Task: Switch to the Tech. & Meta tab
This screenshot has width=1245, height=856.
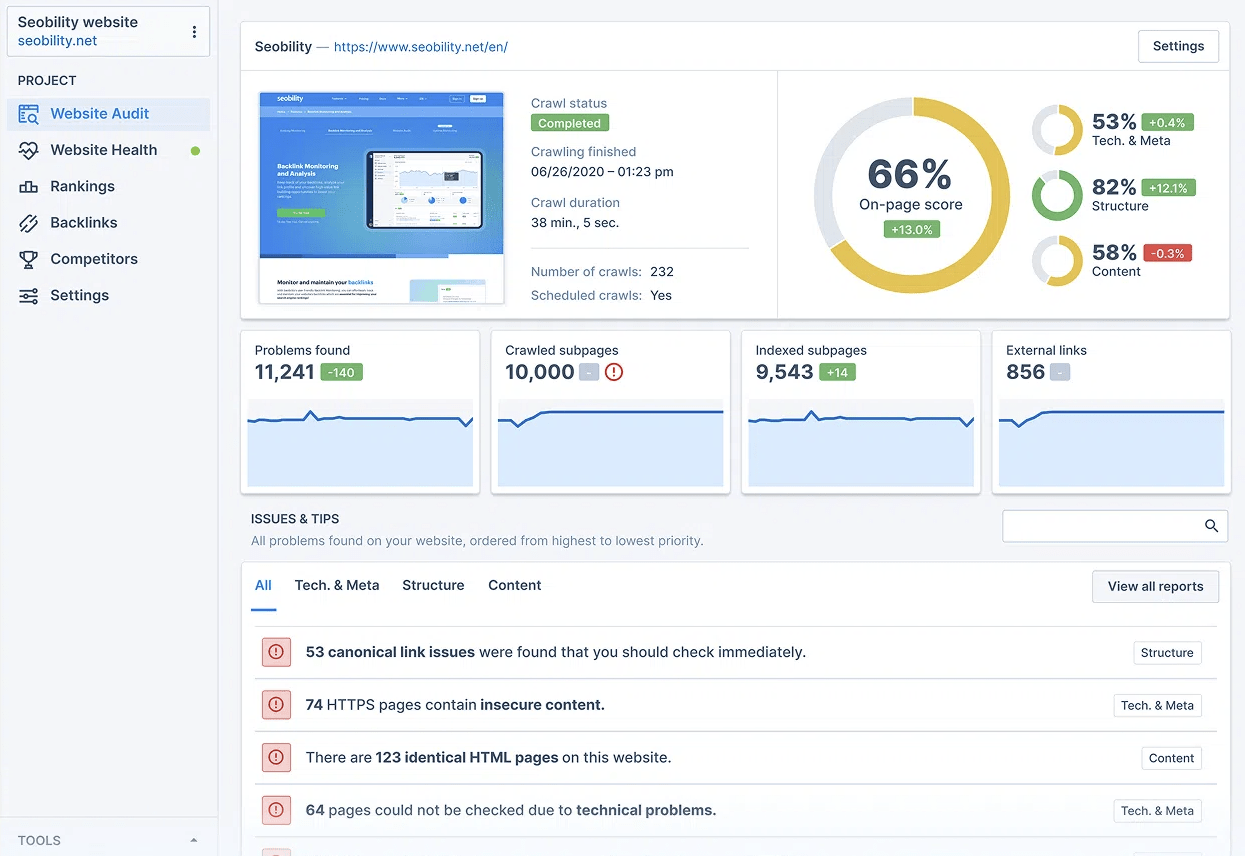Action: tap(337, 585)
